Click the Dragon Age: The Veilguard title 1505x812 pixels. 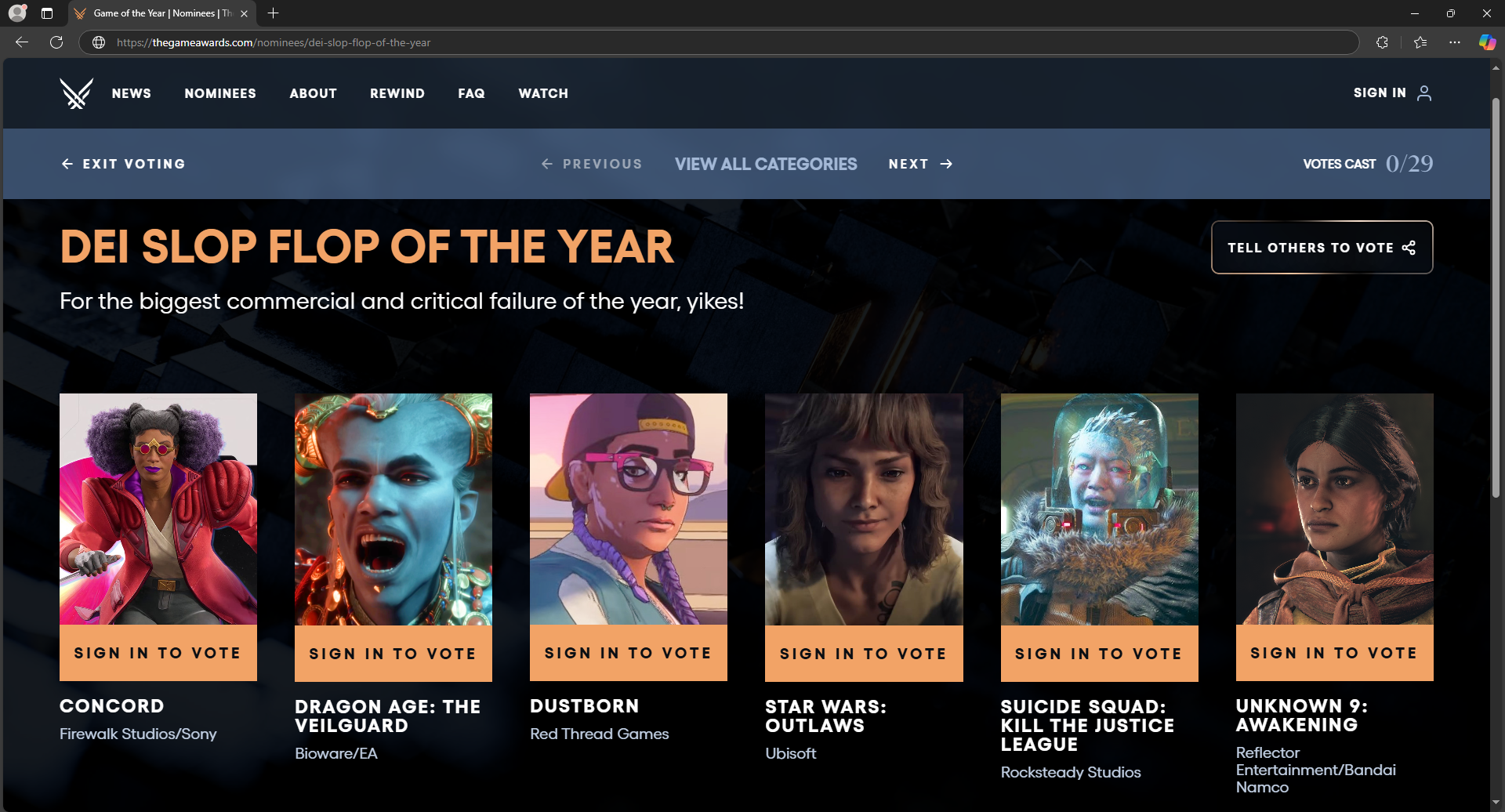coord(388,716)
